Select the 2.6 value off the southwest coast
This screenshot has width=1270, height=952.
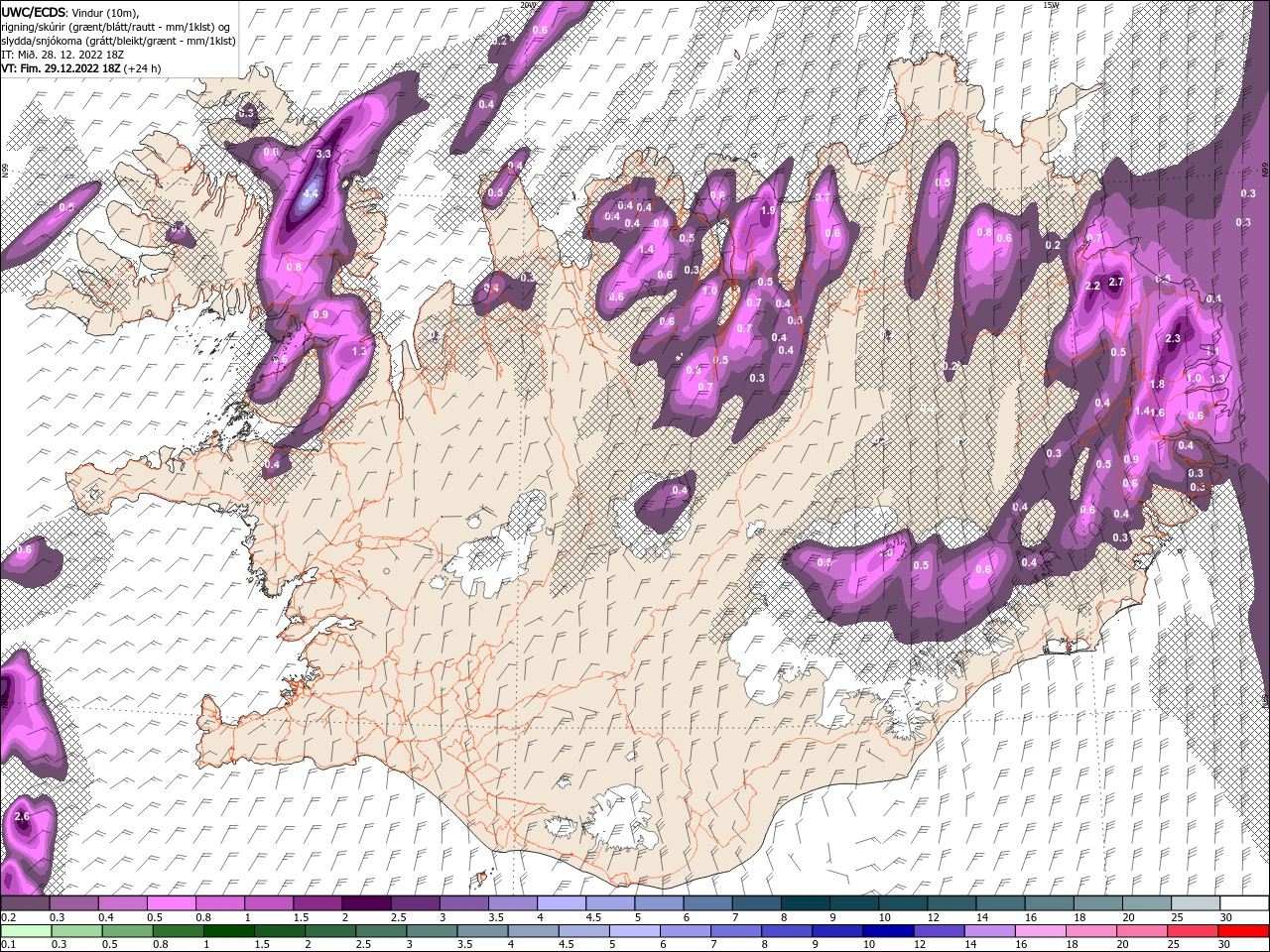23,816
